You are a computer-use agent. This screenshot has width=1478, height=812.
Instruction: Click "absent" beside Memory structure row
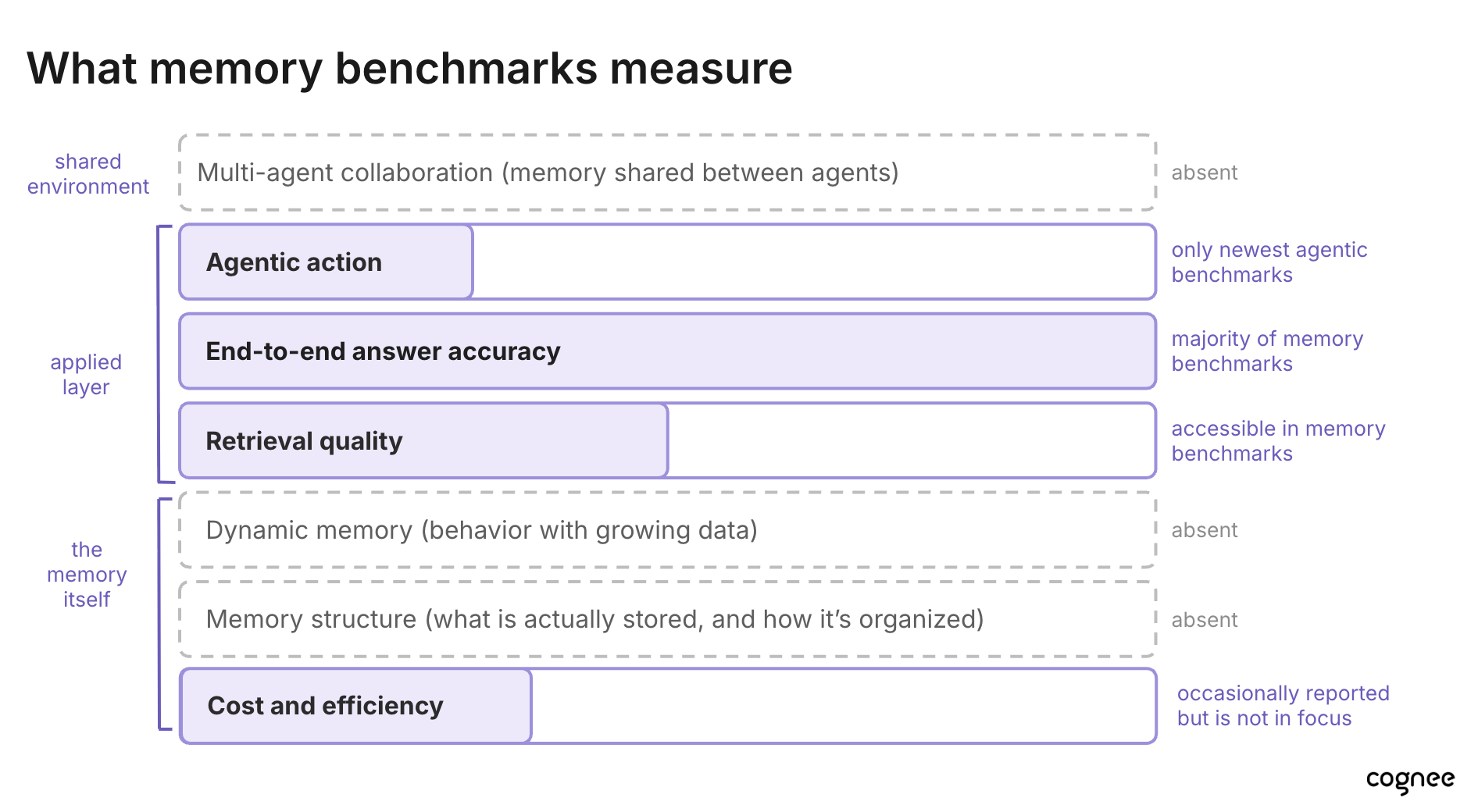(1205, 620)
